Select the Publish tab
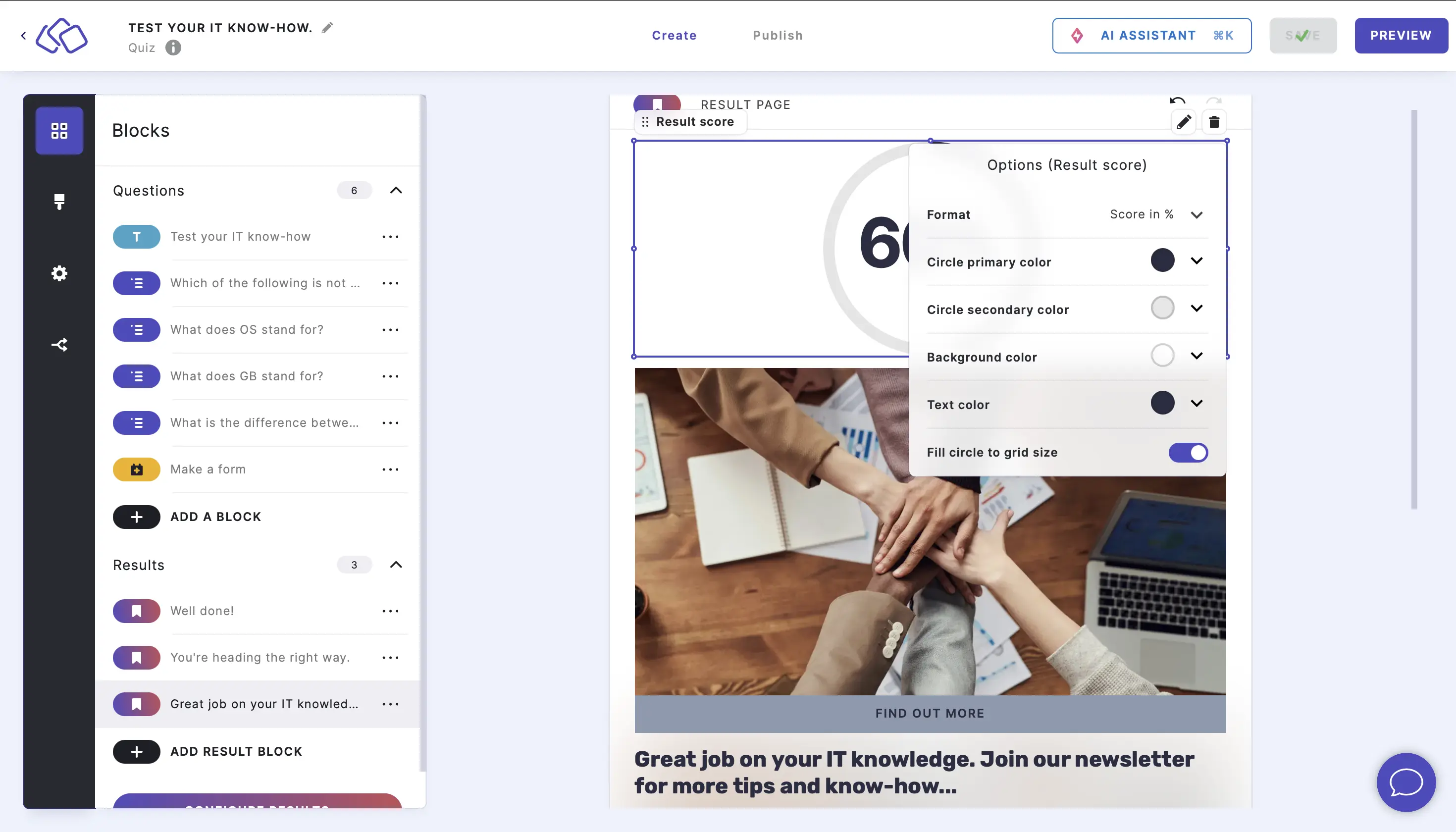 [x=778, y=35]
